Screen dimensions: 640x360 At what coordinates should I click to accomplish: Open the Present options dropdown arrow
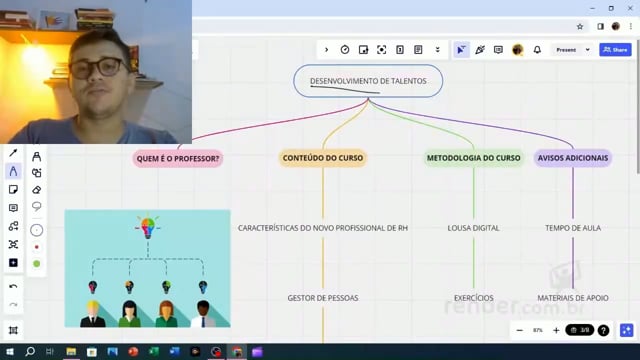(588, 50)
